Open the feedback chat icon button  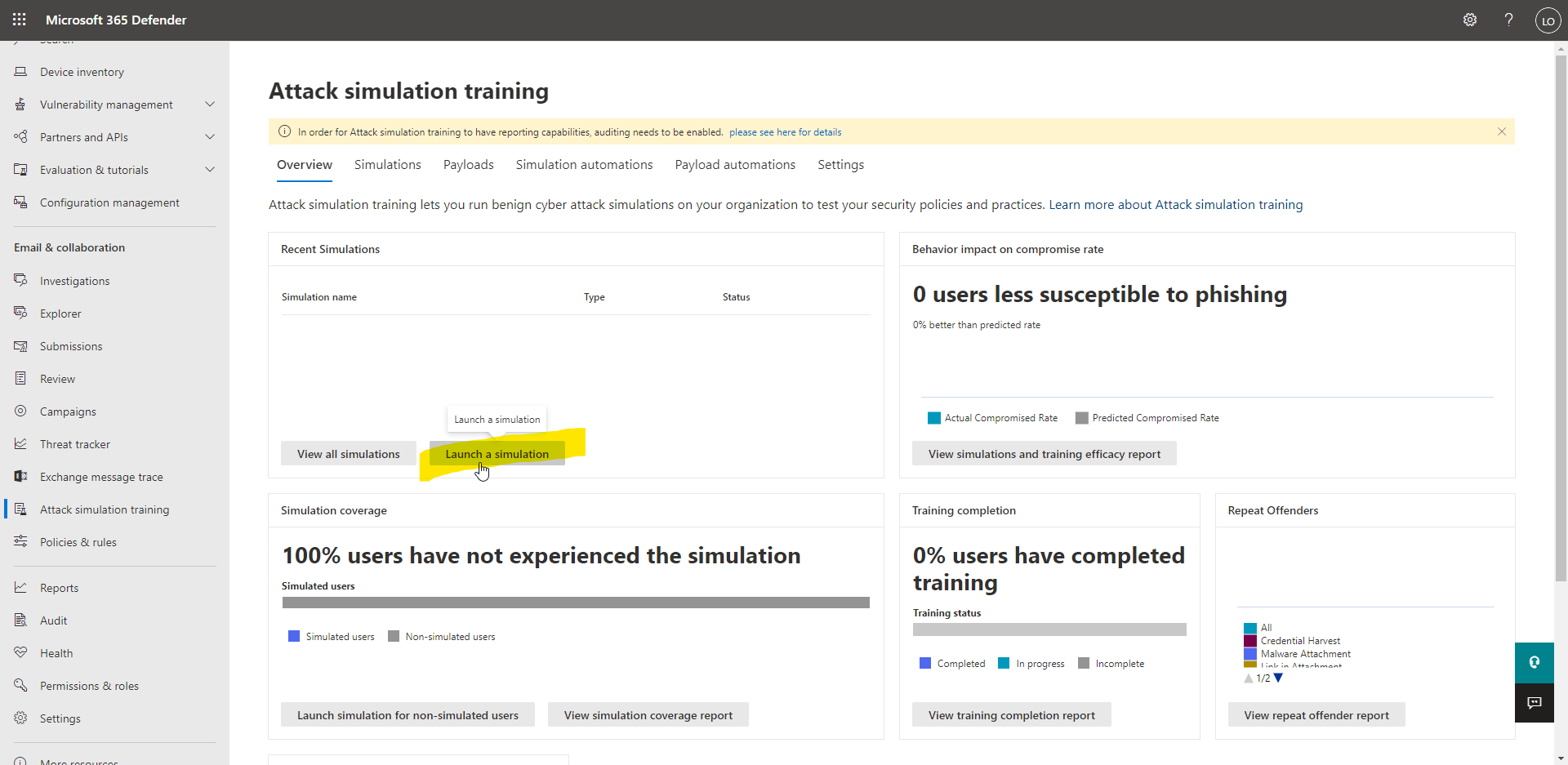pos(1535,703)
